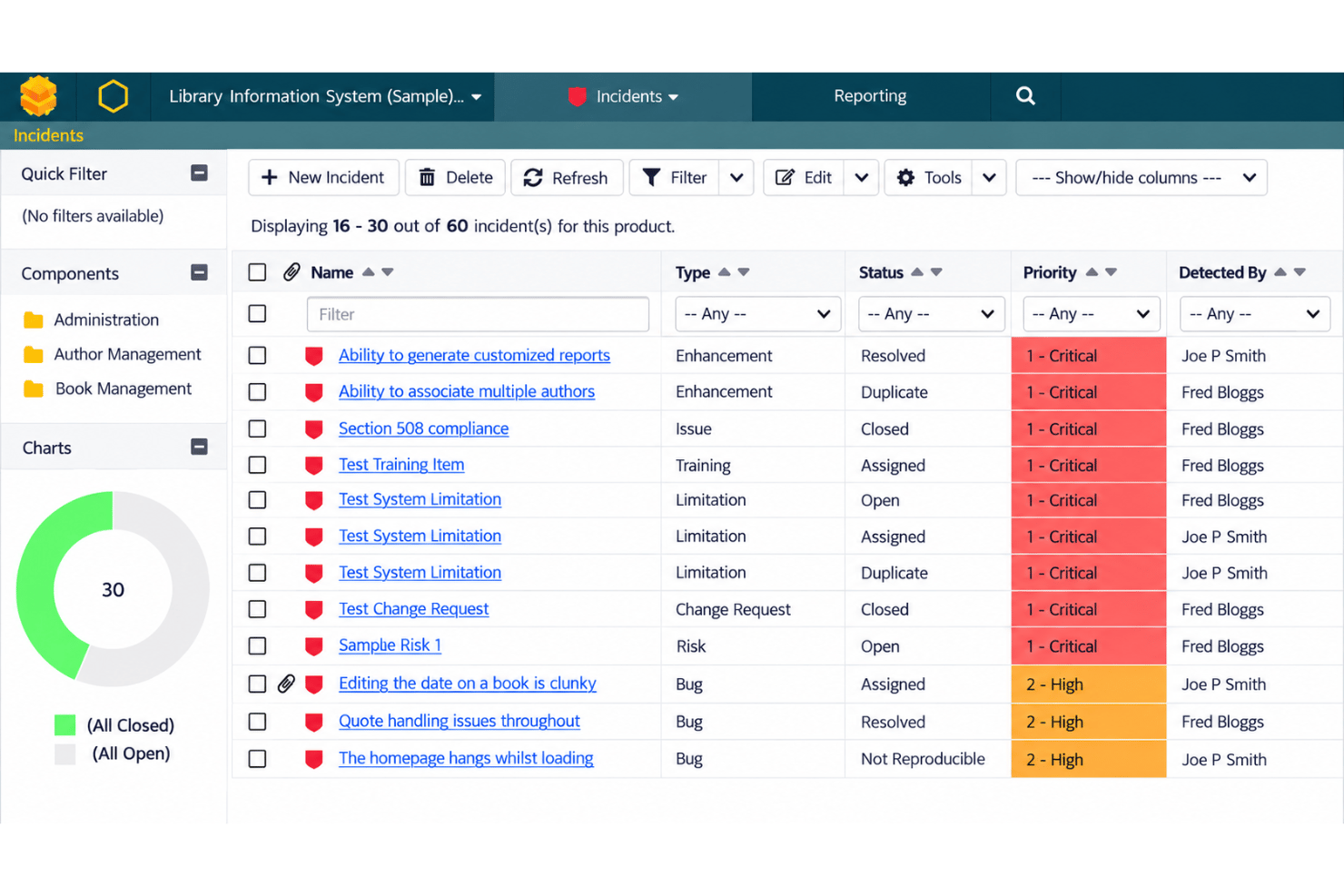The height and width of the screenshot is (896, 1344).
Task: Check the Test Change Request row box
Action: click(x=258, y=609)
